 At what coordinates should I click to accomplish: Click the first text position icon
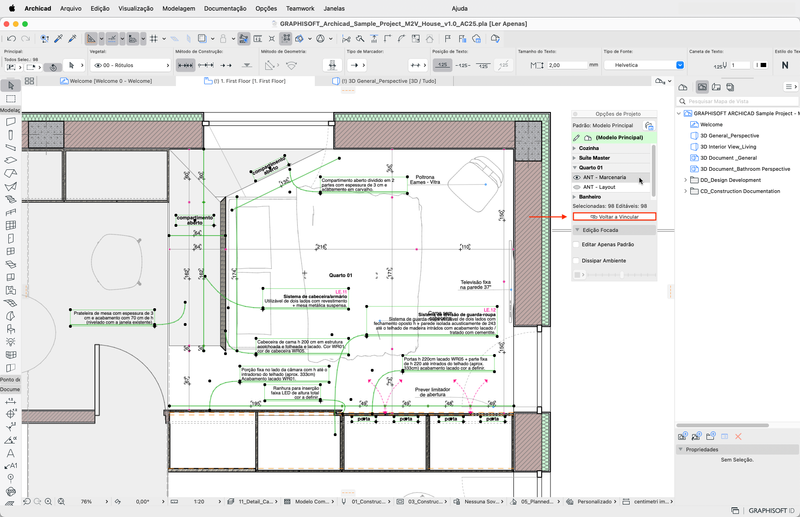point(443,64)
